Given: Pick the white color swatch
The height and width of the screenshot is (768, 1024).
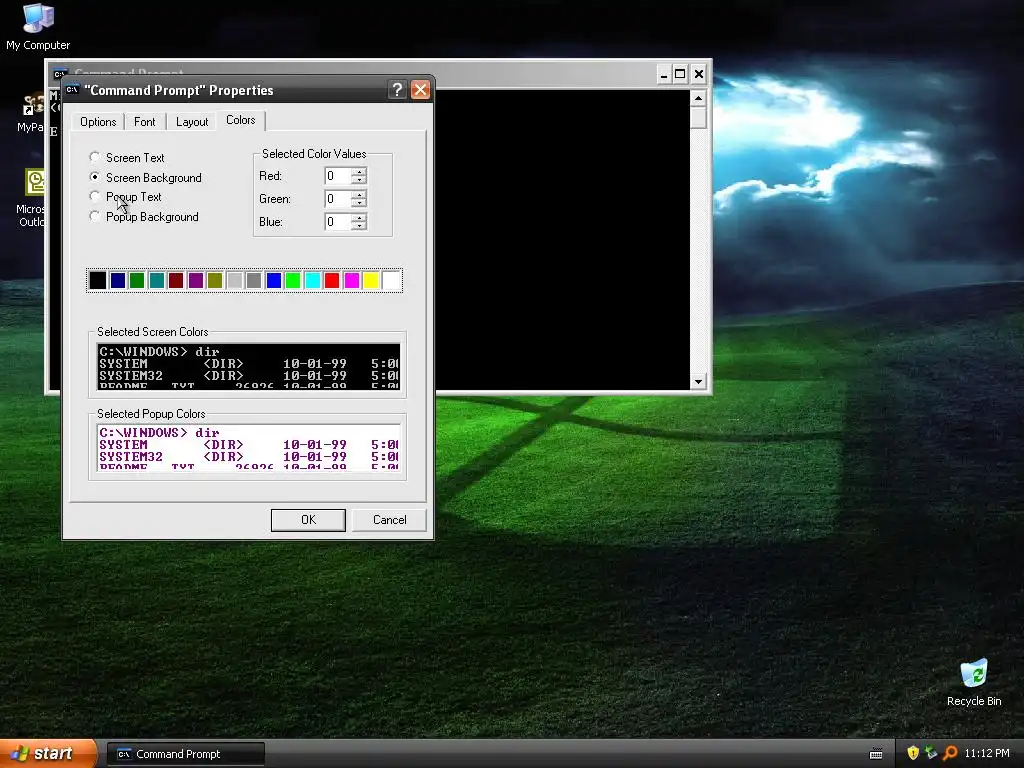Looking at the screenshot, I should click(391, 280).
